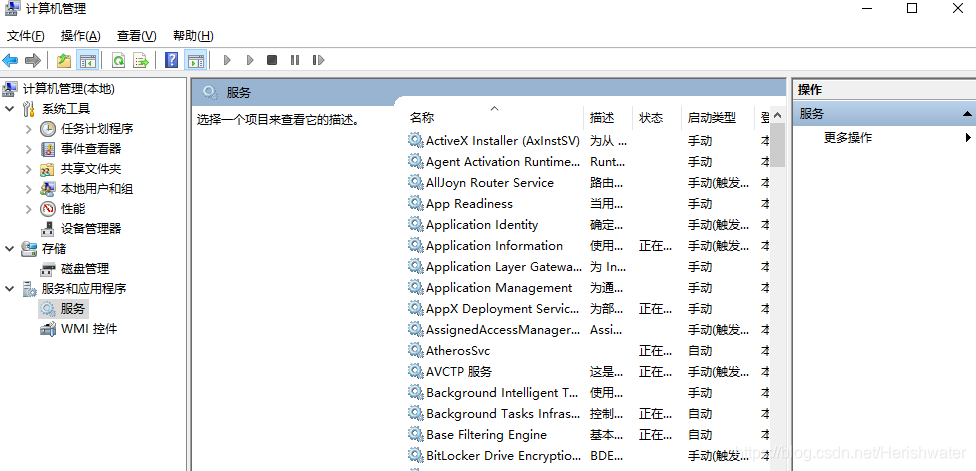This screenshot has height=471, width=976.
Task: Select 本地用户和组 in the tree
Action: (x=96, y=189)
